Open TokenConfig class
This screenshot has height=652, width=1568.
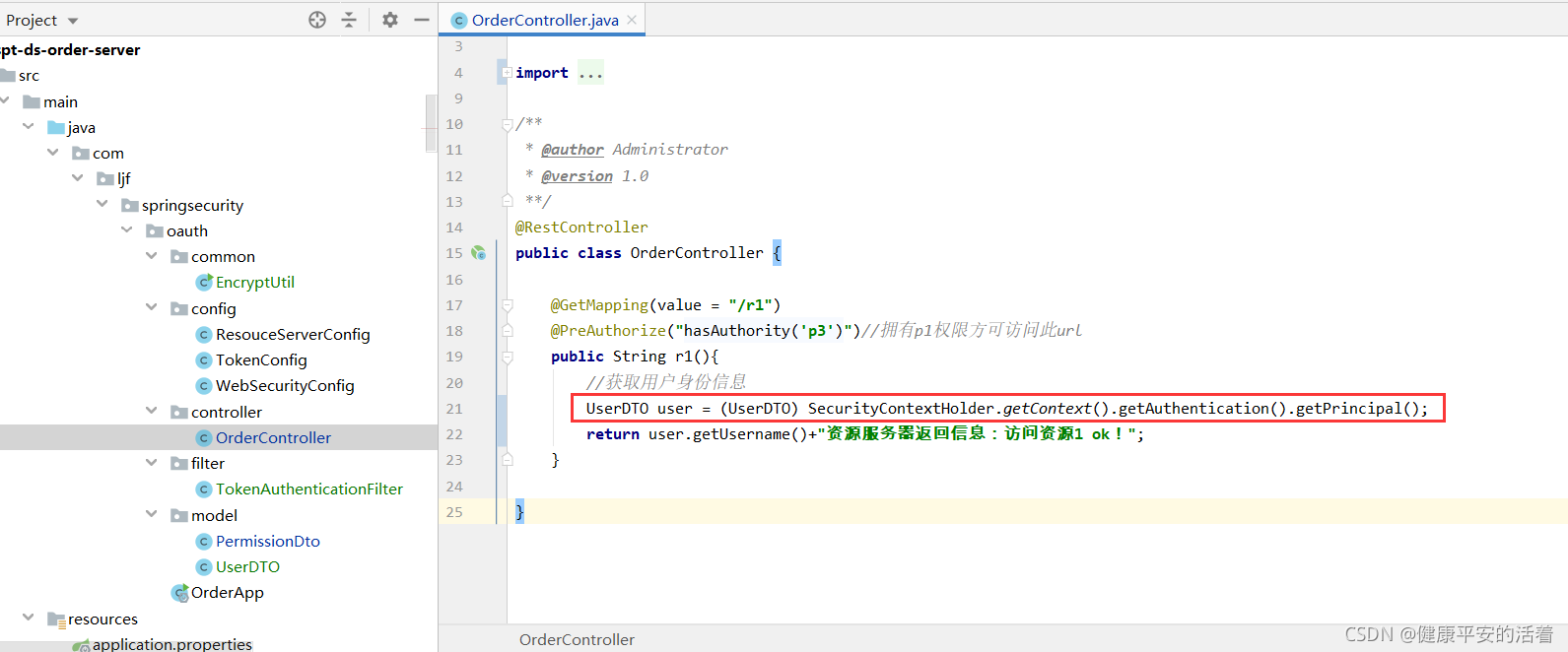pyautogui.click(x=261, y=359)
